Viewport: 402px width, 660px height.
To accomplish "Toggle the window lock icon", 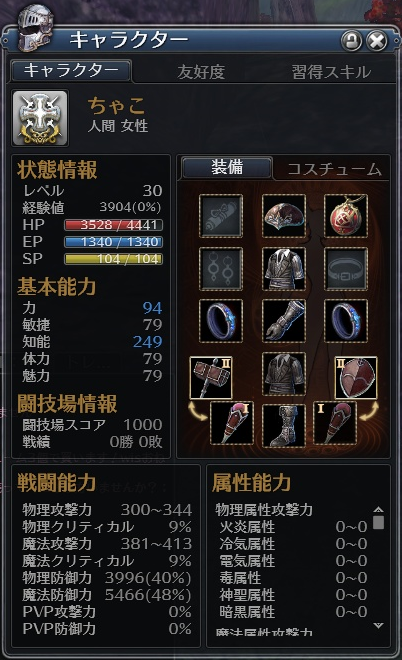I will (351, 41).
